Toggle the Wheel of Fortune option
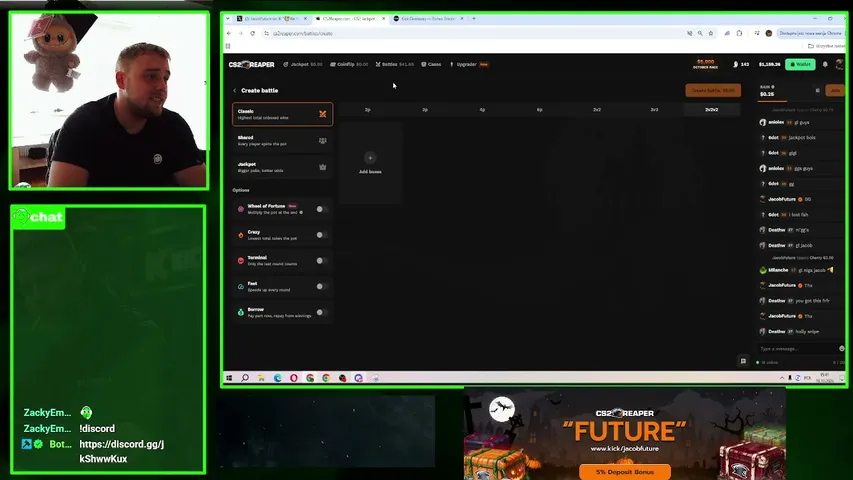The width and height of the screenshot is (853, 480). point(322,209)
